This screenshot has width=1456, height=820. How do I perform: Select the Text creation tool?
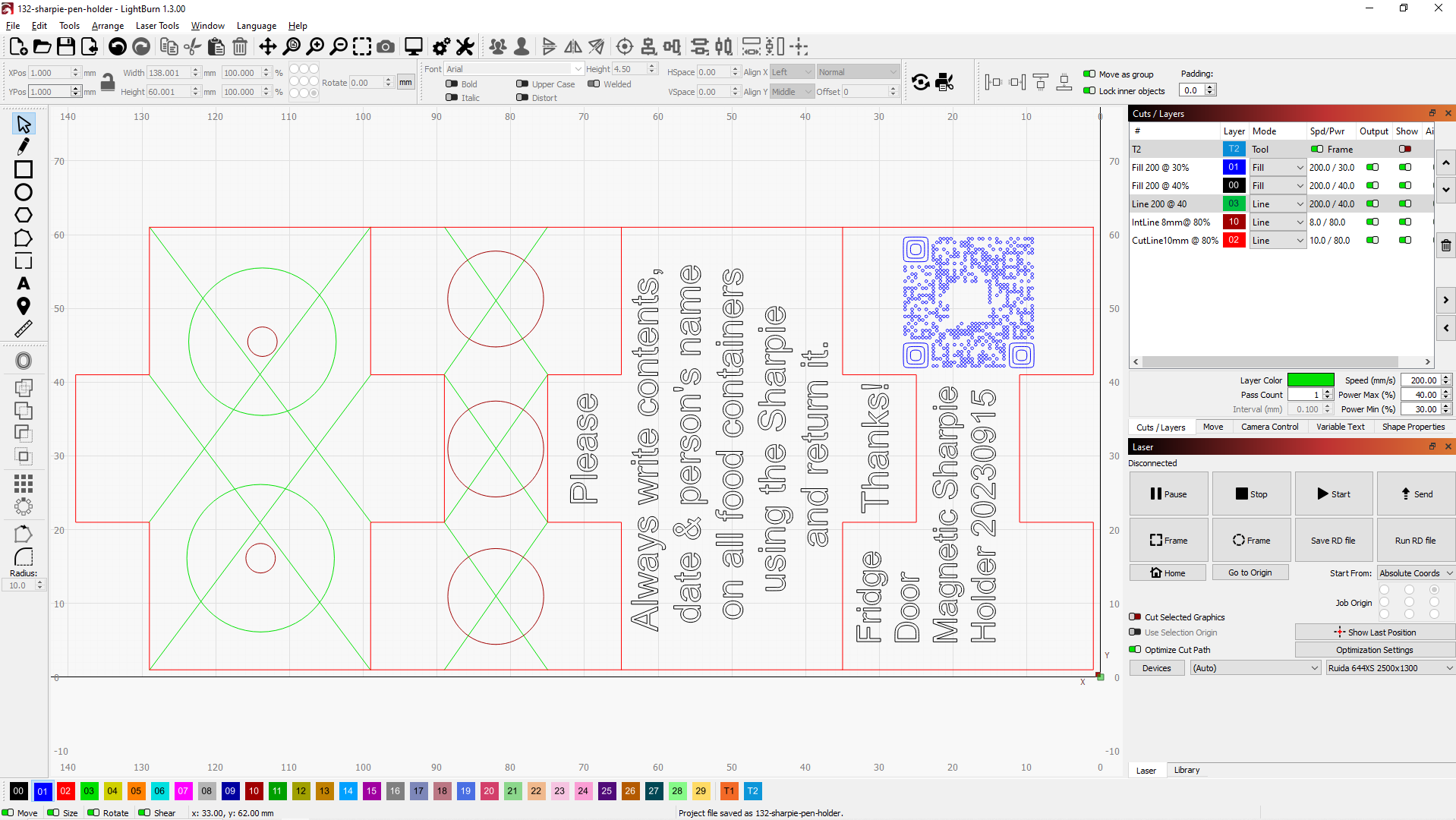pyautogui.click(x=23, y=284)
